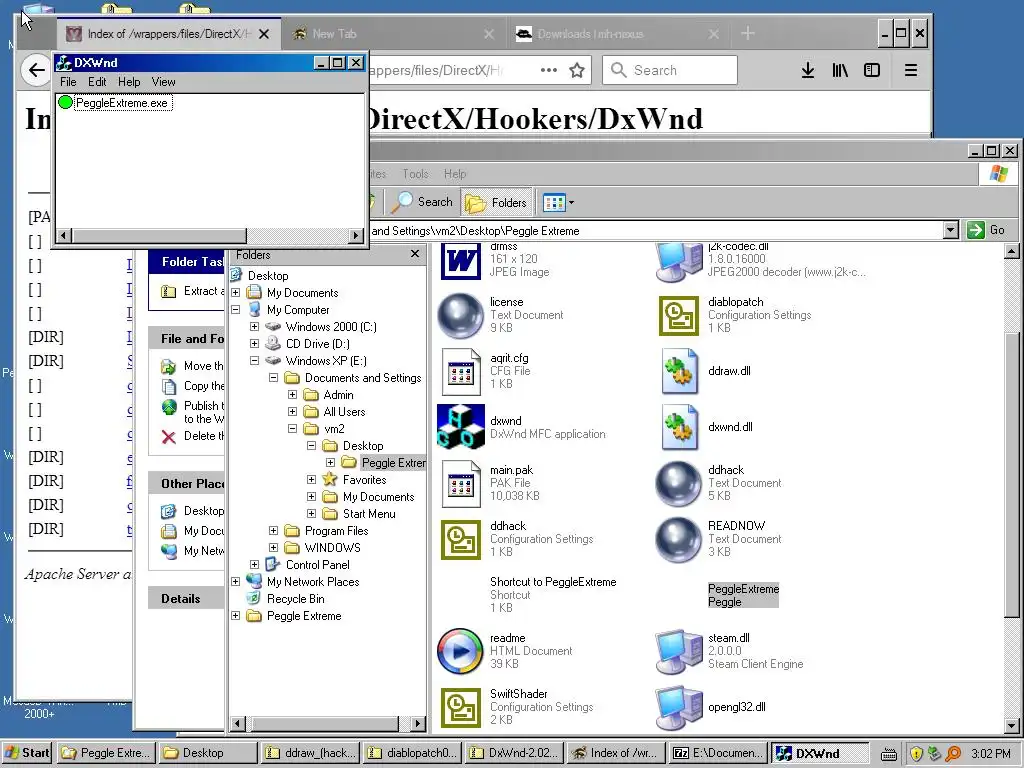Select the ddhack Text Document icon
This screenshot has height=768, width=1024.
click(679, 483)
